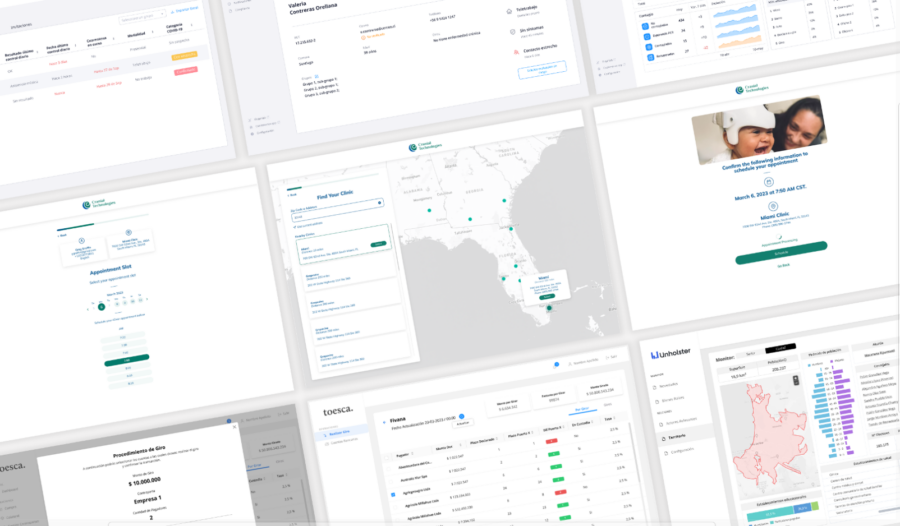Click the blue notification icon above Finanx table
The width and height of the screenshot is (900, 526).
pyautogui.click(x=461, y=414)
